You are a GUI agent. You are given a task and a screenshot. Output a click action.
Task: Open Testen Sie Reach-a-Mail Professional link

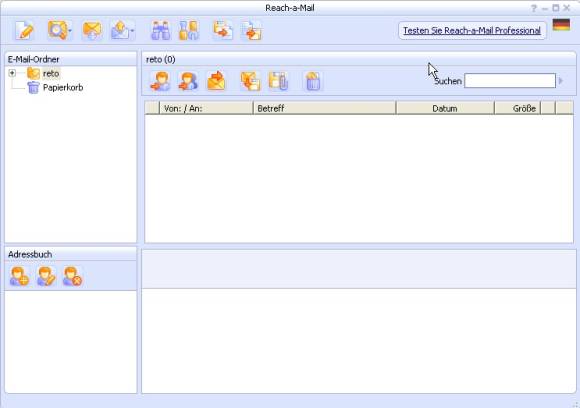click(x=472, y=31)
